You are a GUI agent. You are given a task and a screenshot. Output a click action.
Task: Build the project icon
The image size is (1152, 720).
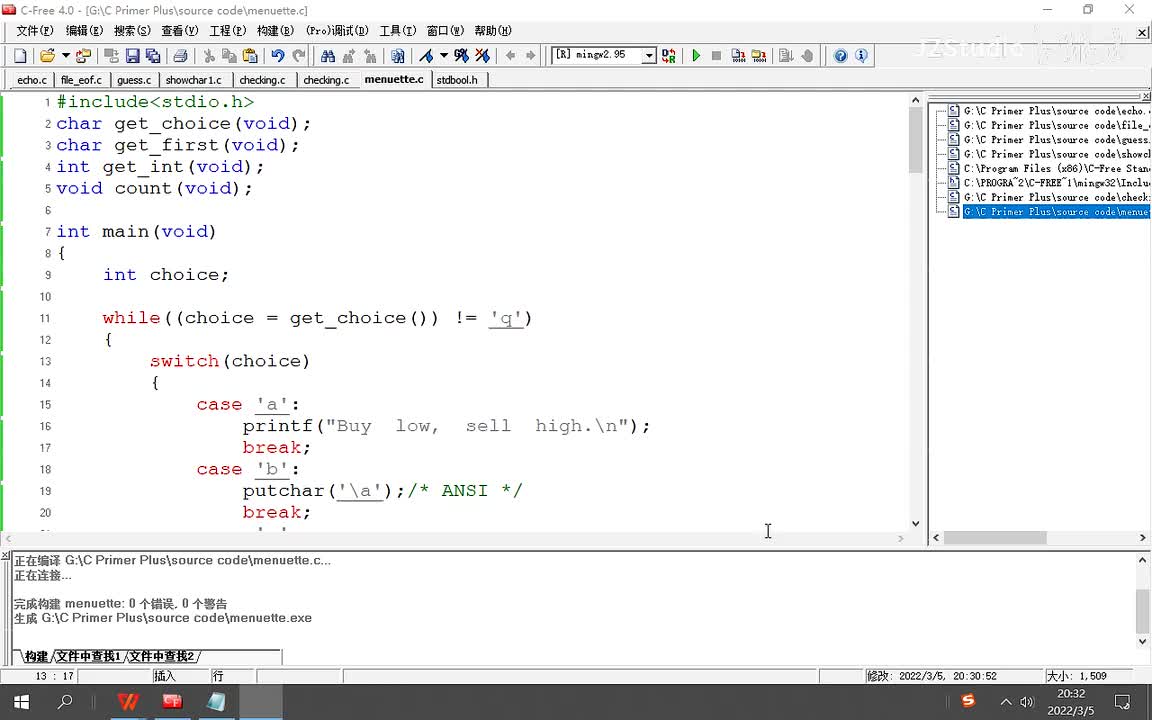tap(759, 56)
